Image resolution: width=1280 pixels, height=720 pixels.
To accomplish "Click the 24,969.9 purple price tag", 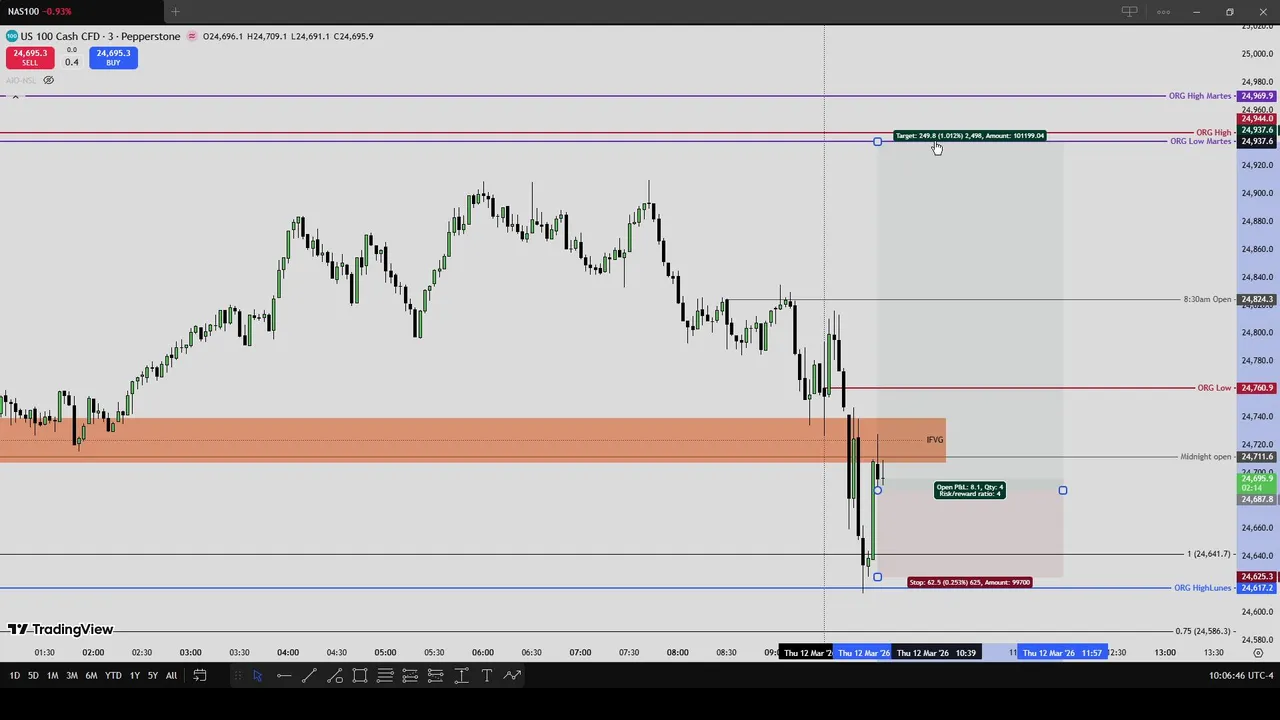I will (1257, 96).
